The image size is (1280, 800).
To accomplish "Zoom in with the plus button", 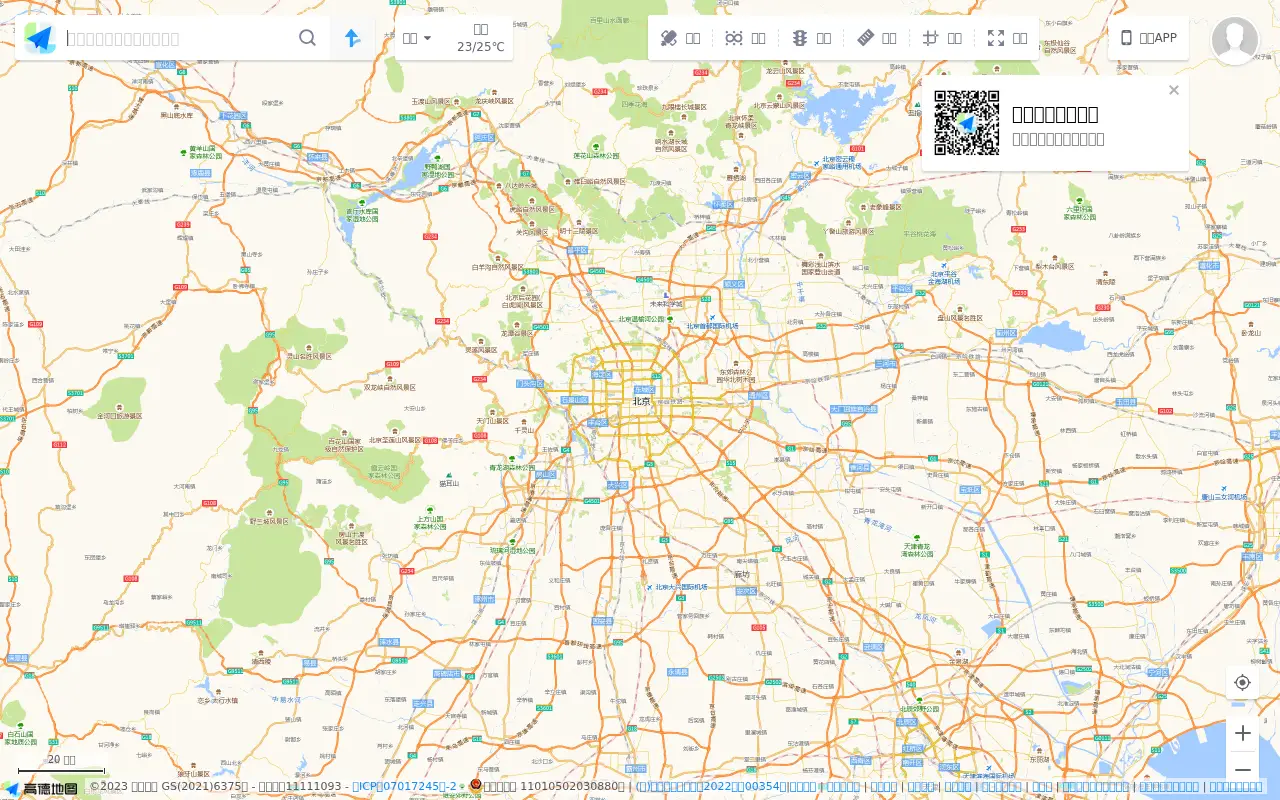I will (1243, 733).
